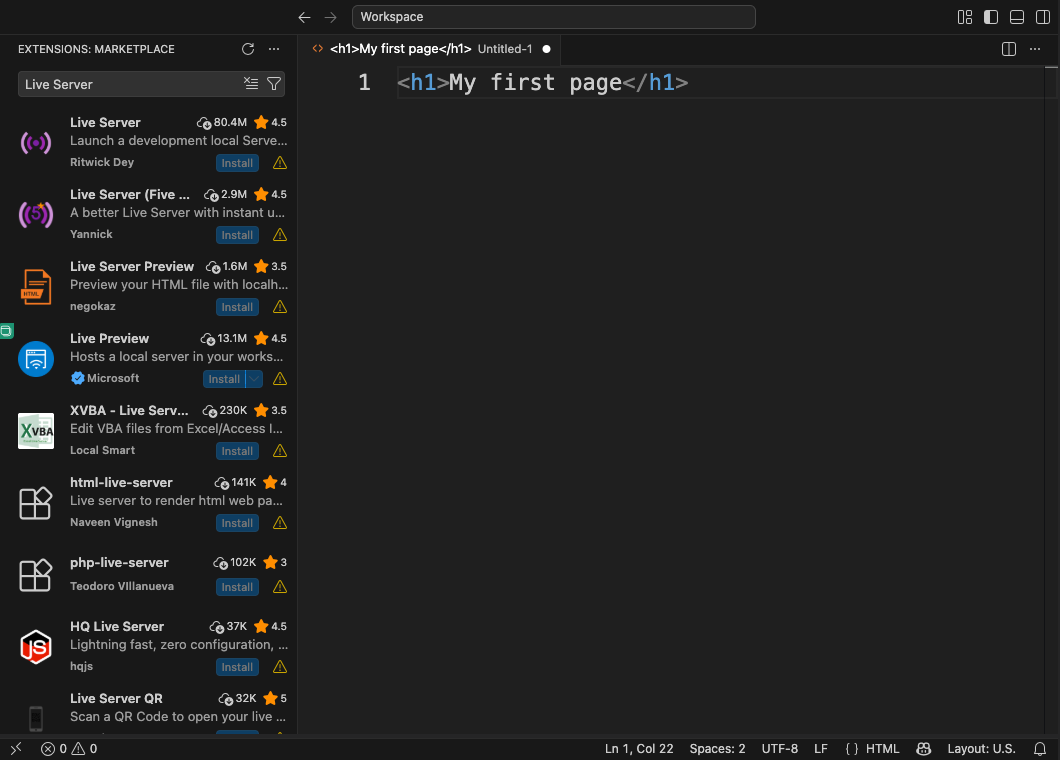Go back in navigation history
The height and width of the screenshot is (760, 1060).
(304, 17)
